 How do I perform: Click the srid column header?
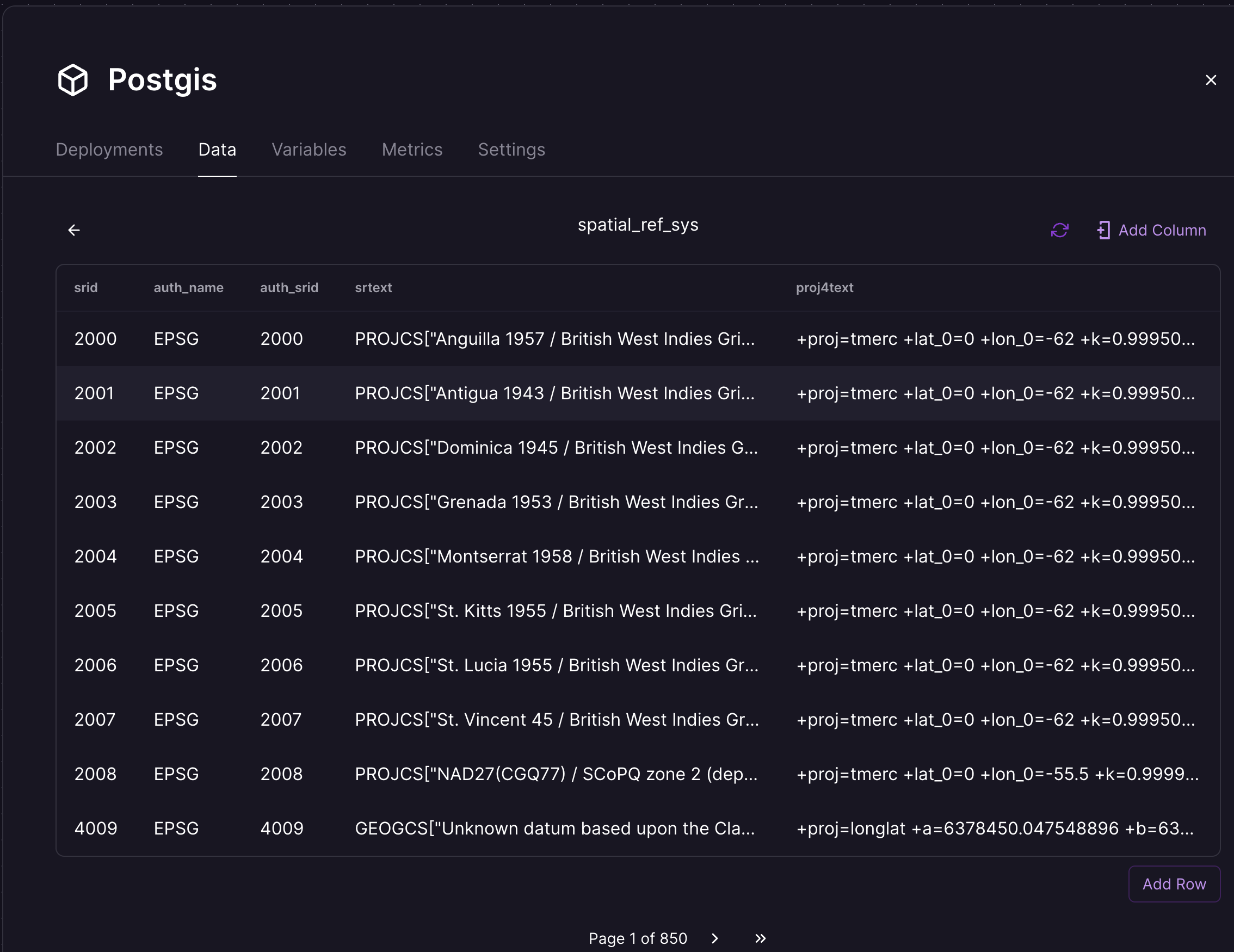pyautogui.click(x=86, y=288)
